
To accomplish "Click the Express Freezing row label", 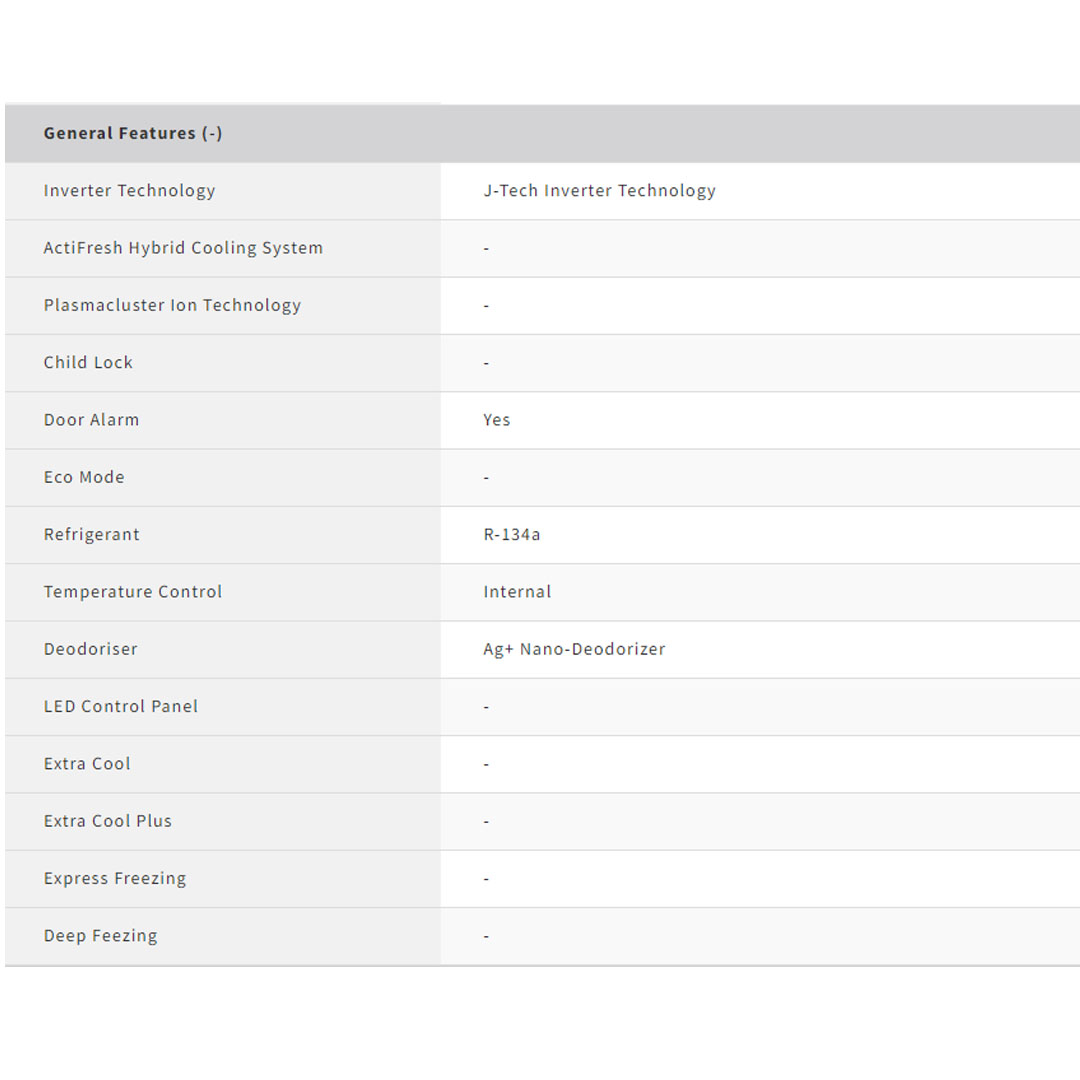I will 115,878.
